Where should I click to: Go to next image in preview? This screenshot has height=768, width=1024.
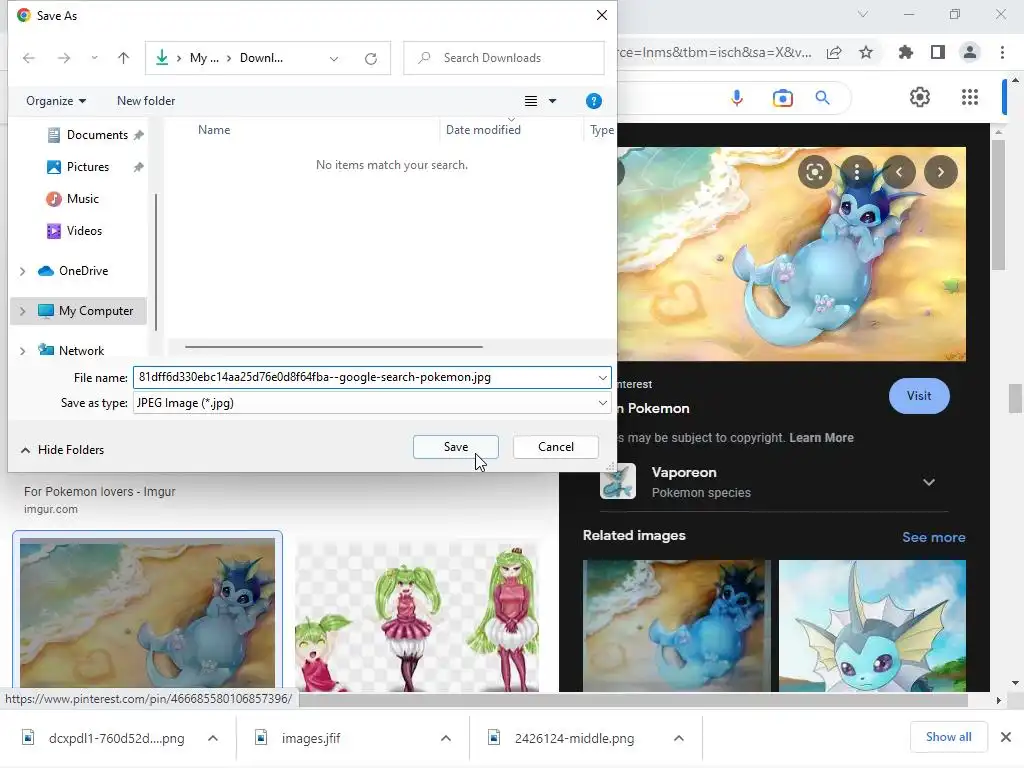940,172
